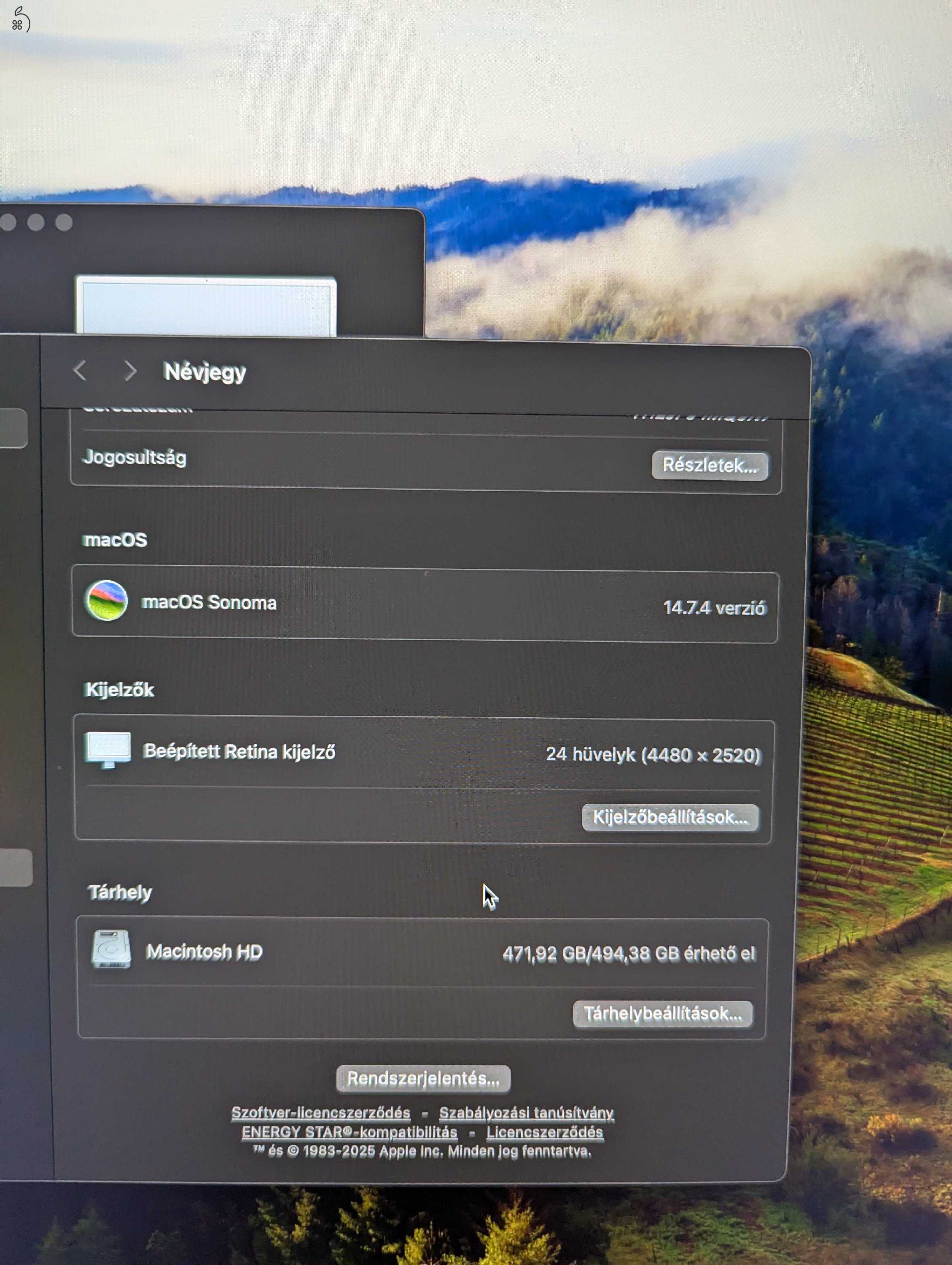This screenshot has width=952, height=1265.
Task: Open the ENERGY STAR®-kompatibilitás link
Action: [350, 1132]
